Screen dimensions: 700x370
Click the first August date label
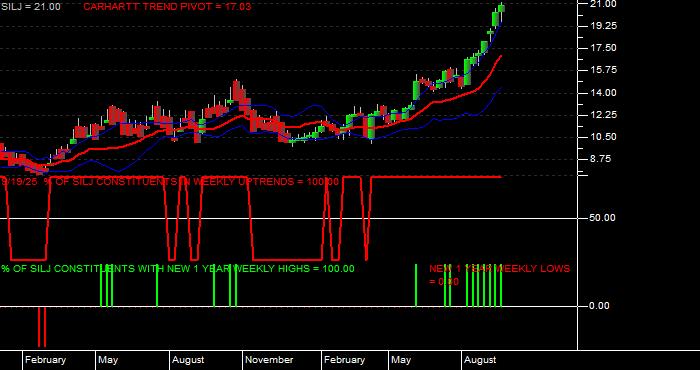click(188, 360)
